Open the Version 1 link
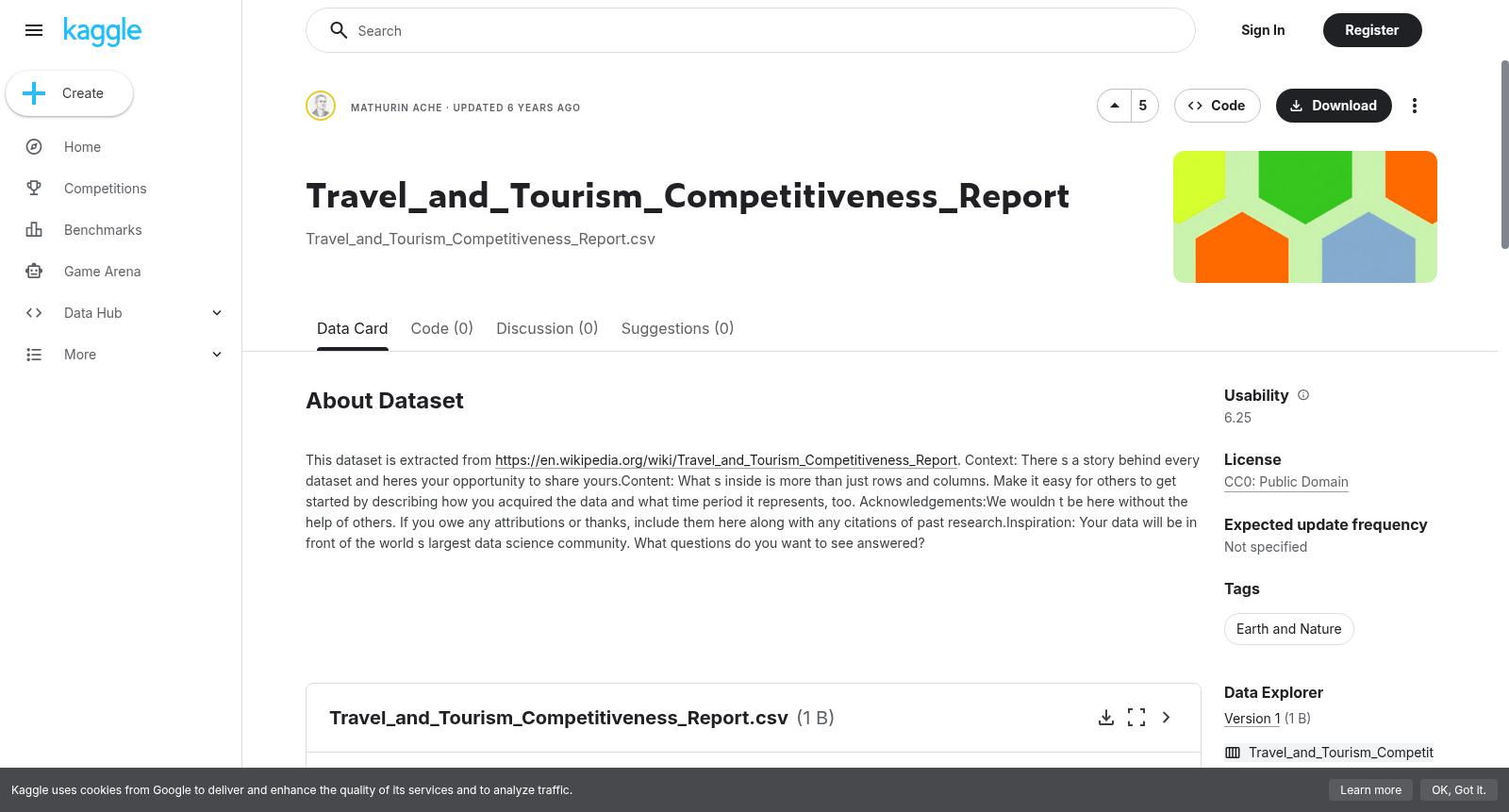Image resolution: width=1509 pixels, height=812 pixels. 1252,719
